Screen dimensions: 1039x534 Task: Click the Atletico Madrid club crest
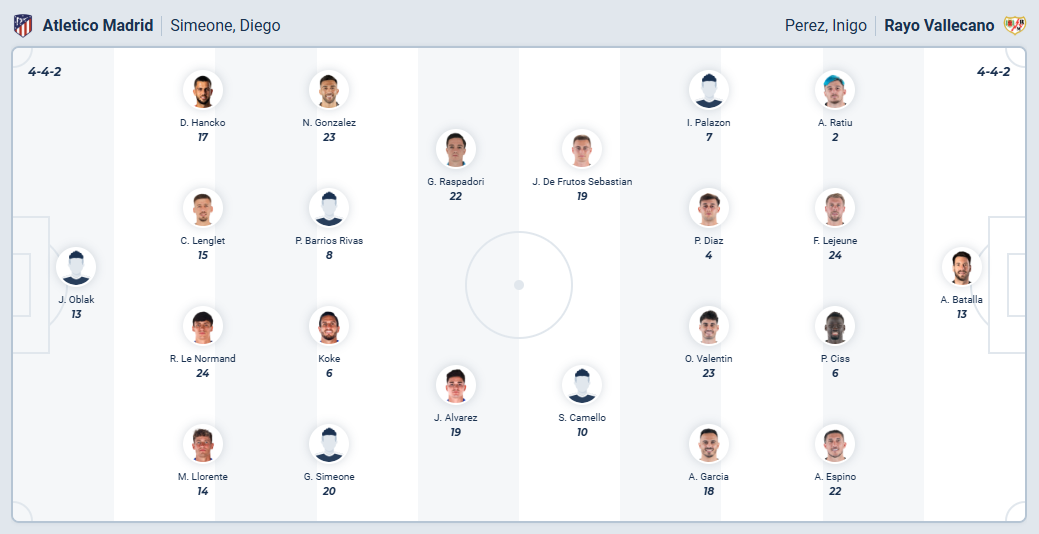(x=22, y=25)
